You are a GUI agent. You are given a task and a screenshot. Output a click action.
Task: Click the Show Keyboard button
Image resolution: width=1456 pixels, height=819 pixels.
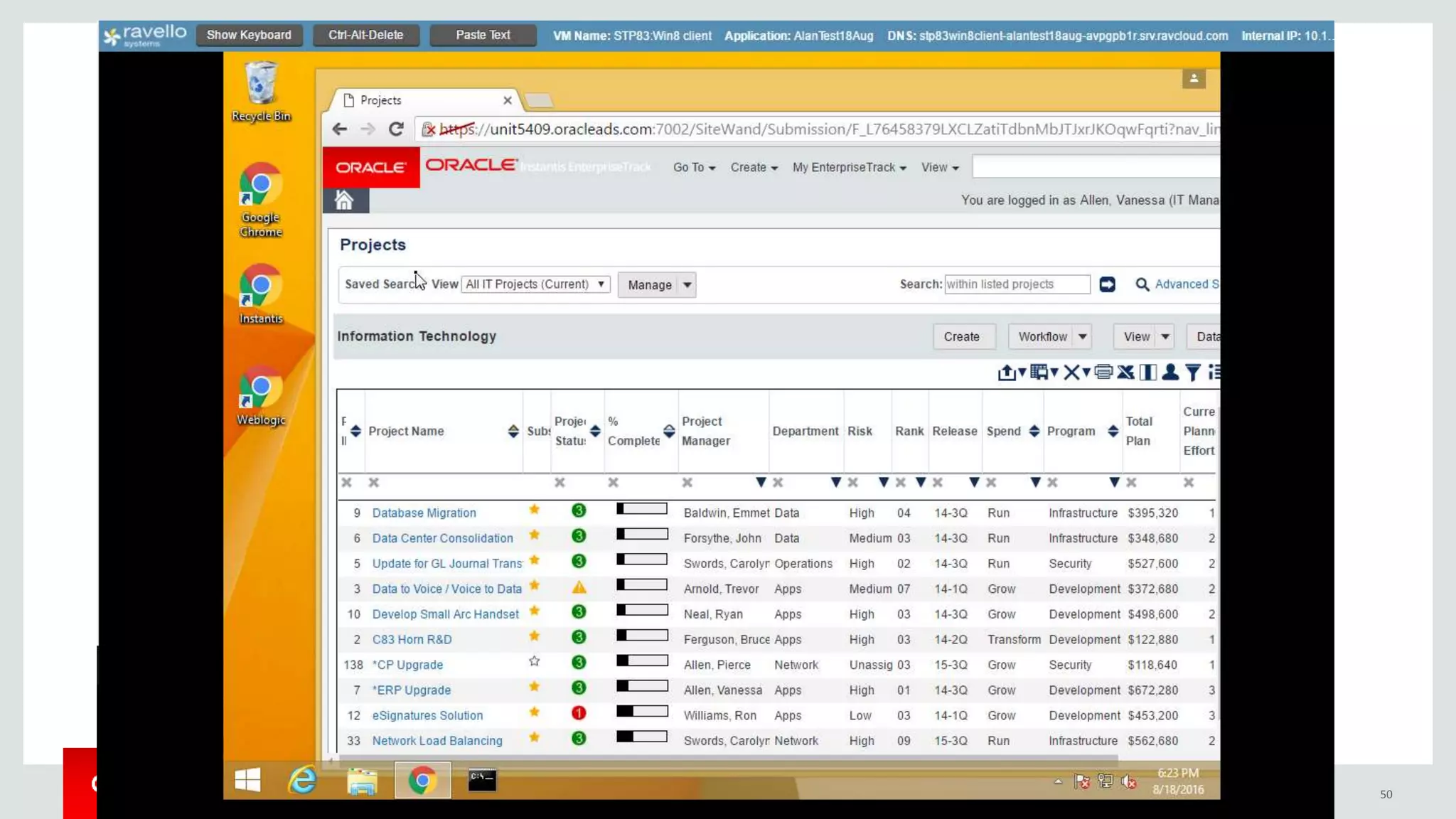coord(249,35)
